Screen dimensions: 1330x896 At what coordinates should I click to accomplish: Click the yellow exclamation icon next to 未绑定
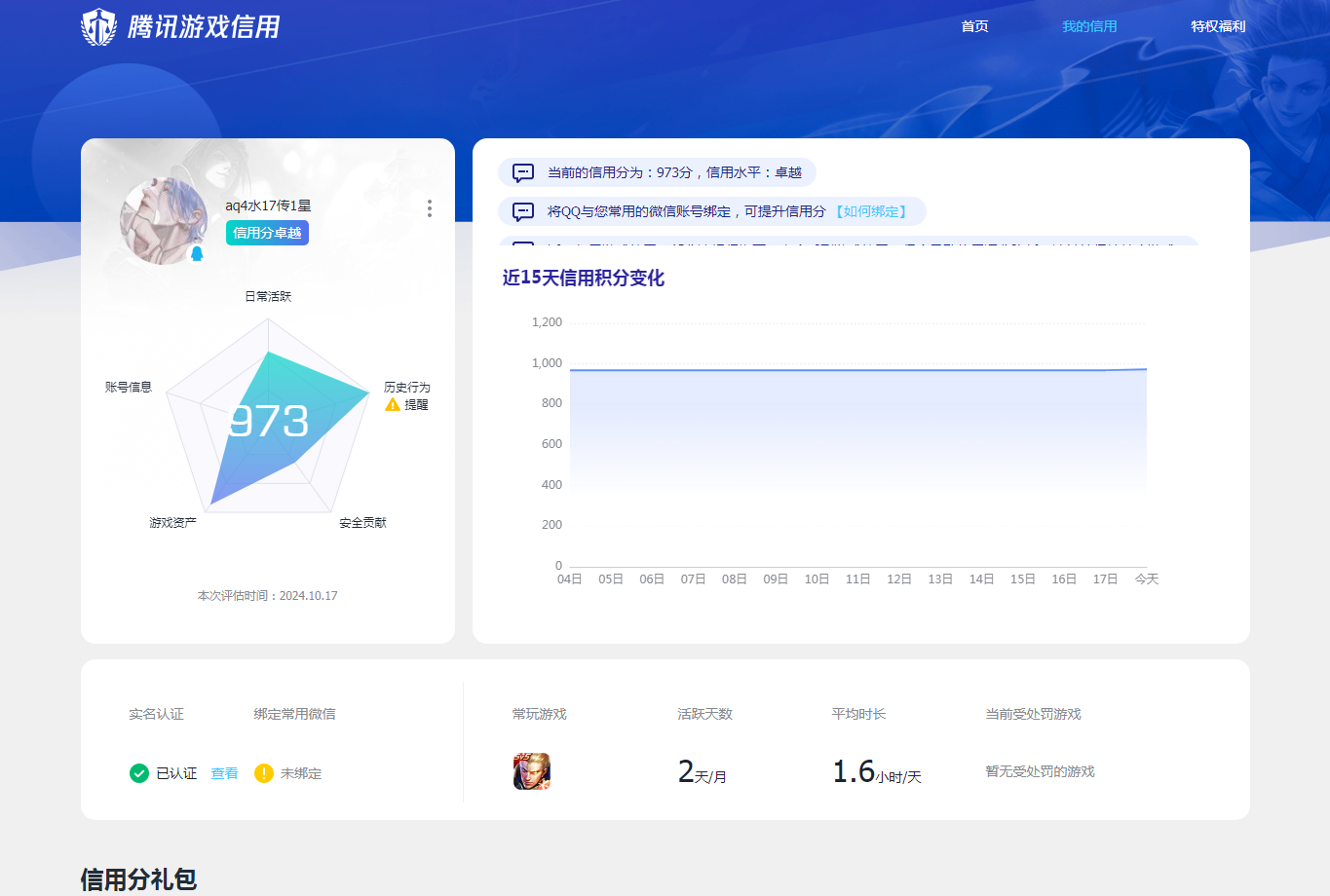pos(264,773)
